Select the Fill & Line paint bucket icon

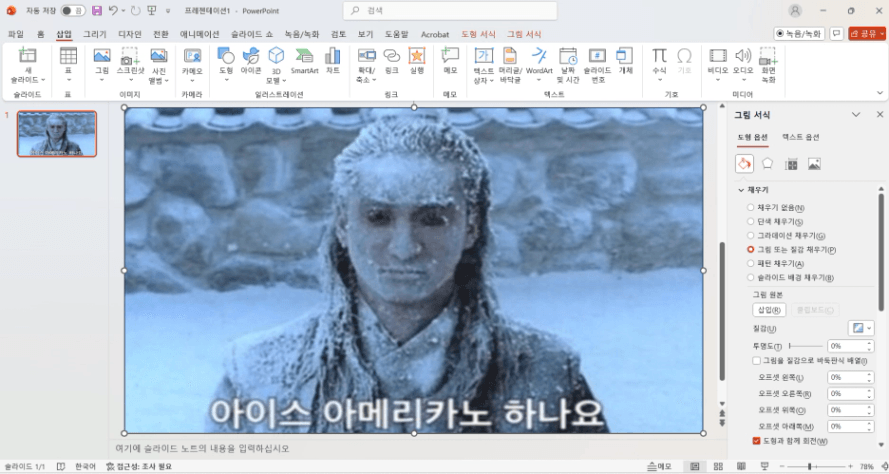tap(744, 164)
